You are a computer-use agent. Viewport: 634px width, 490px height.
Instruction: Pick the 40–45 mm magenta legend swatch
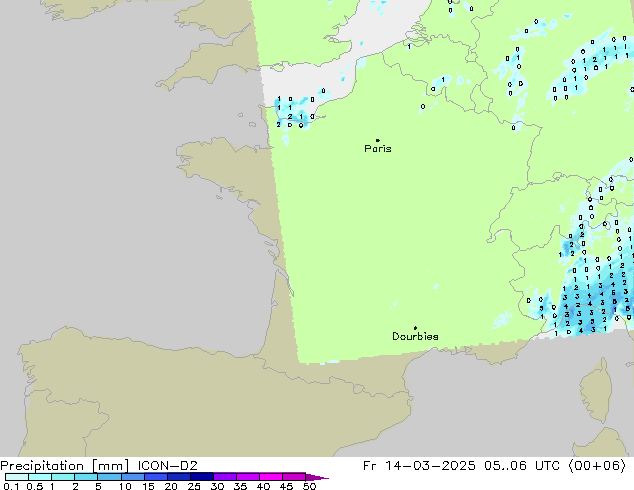point(272,477)
